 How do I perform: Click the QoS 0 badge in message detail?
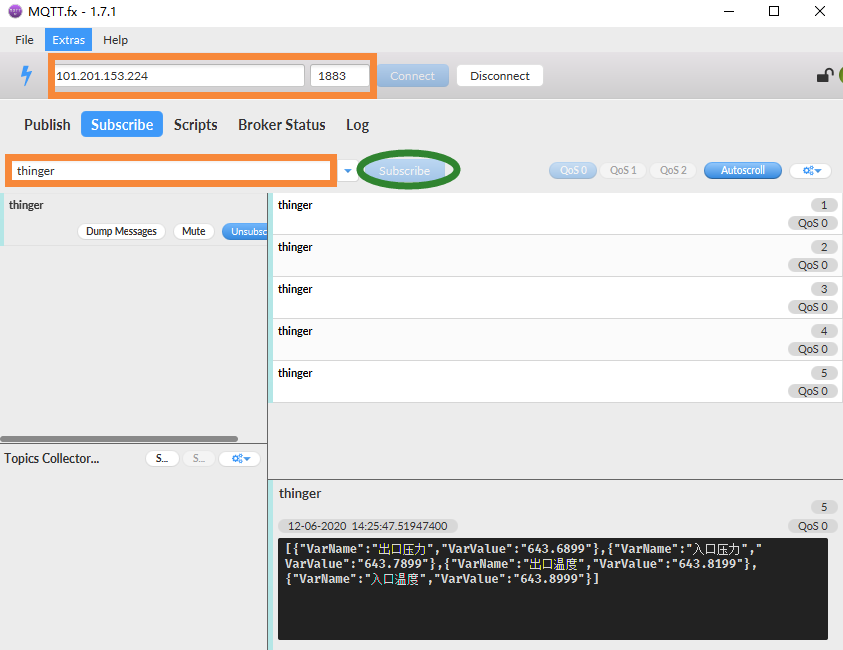pos(812,526)
